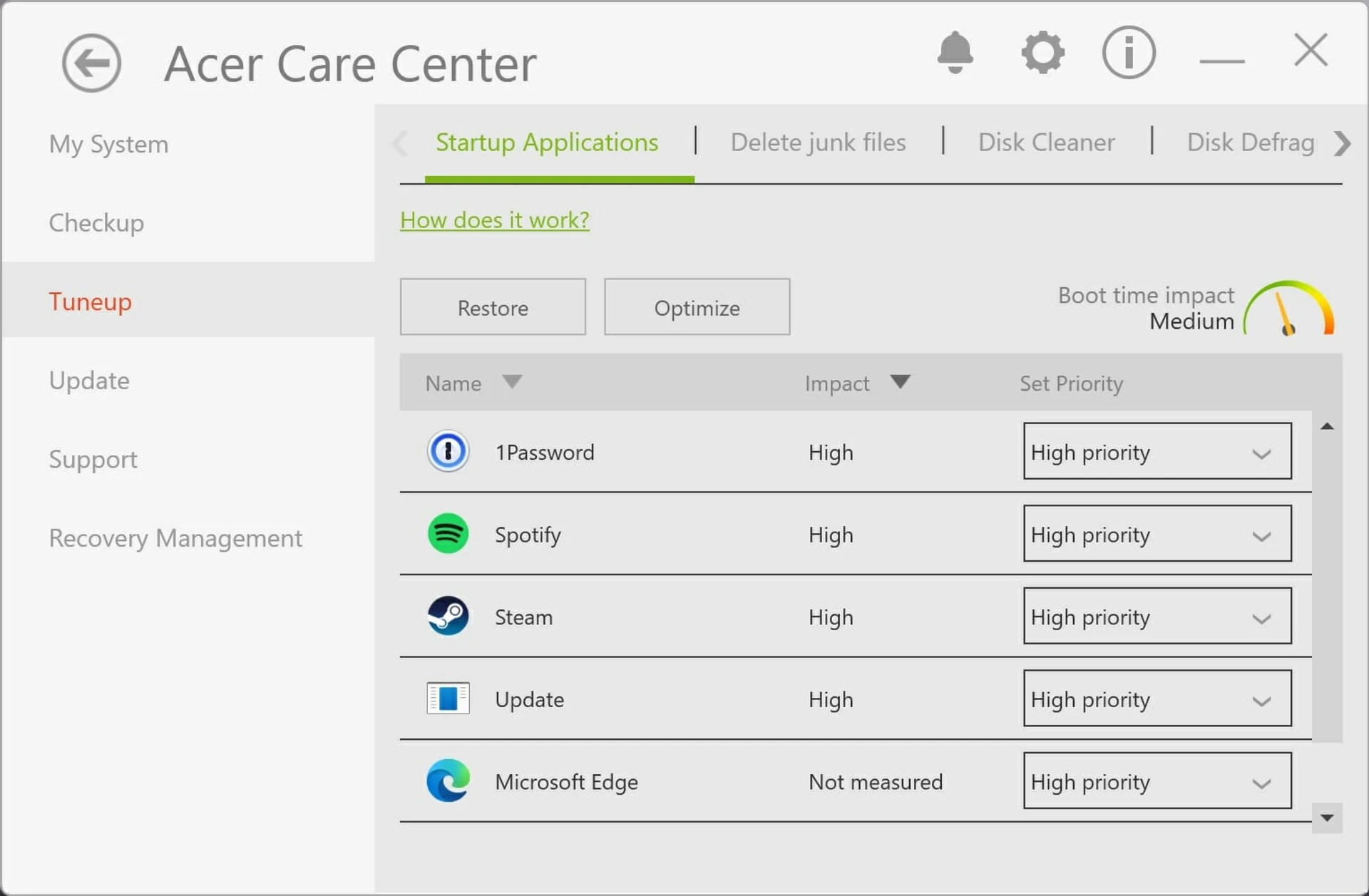This screenshot has width=1369, height=896.
Task: Click the Spotify app icon
Action: [x=448, y=533]
